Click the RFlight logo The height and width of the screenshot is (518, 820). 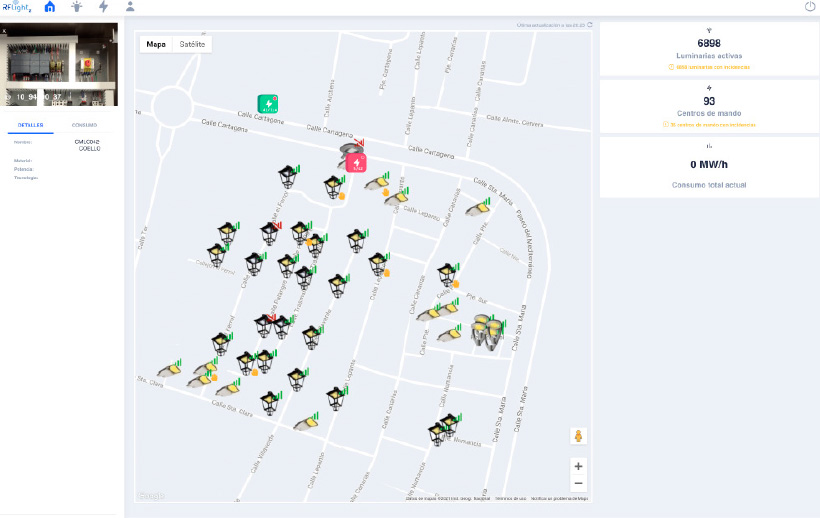[x=16, y=6]
